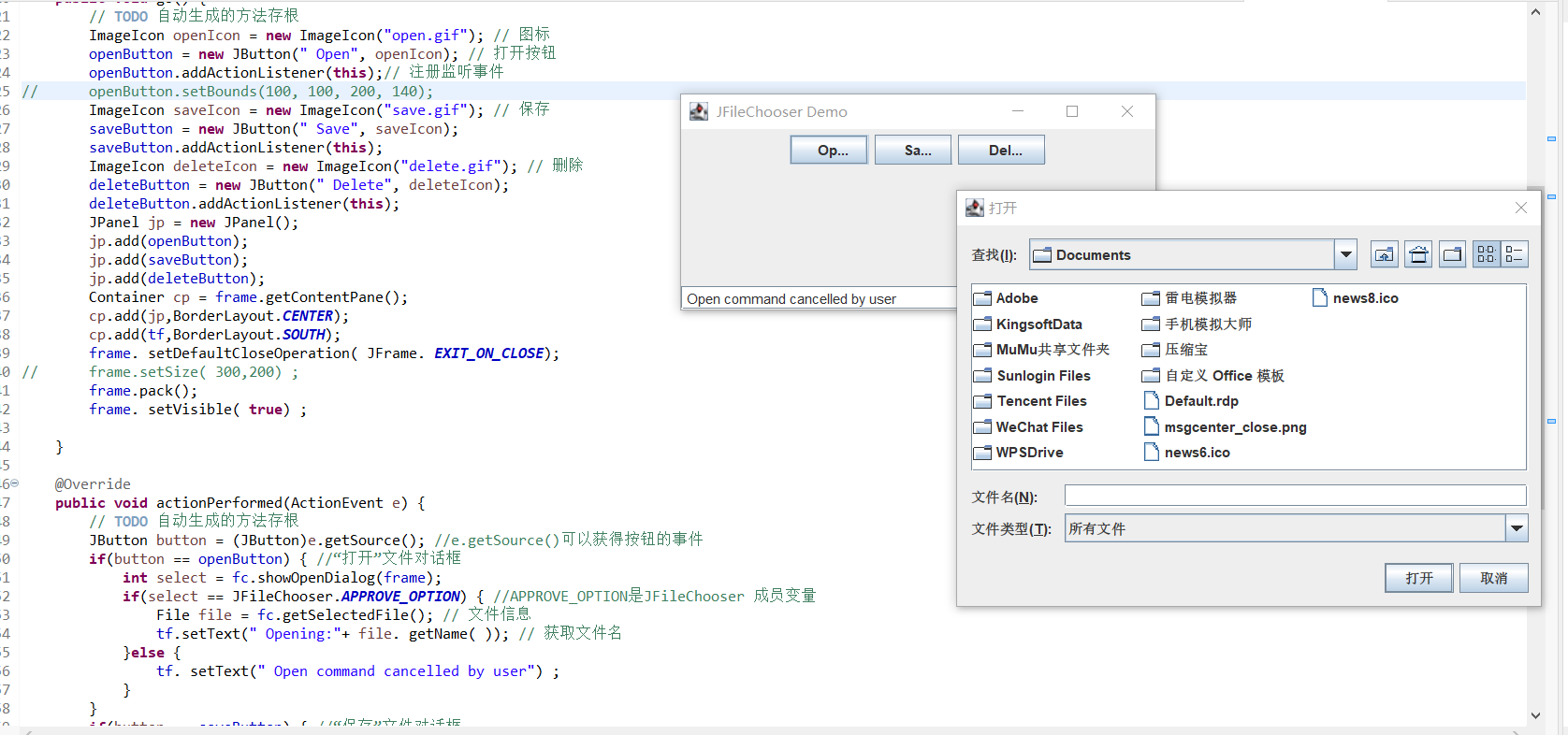Switch the file dialog to details view
The image size is (1568, 735).
(1515, 254)
